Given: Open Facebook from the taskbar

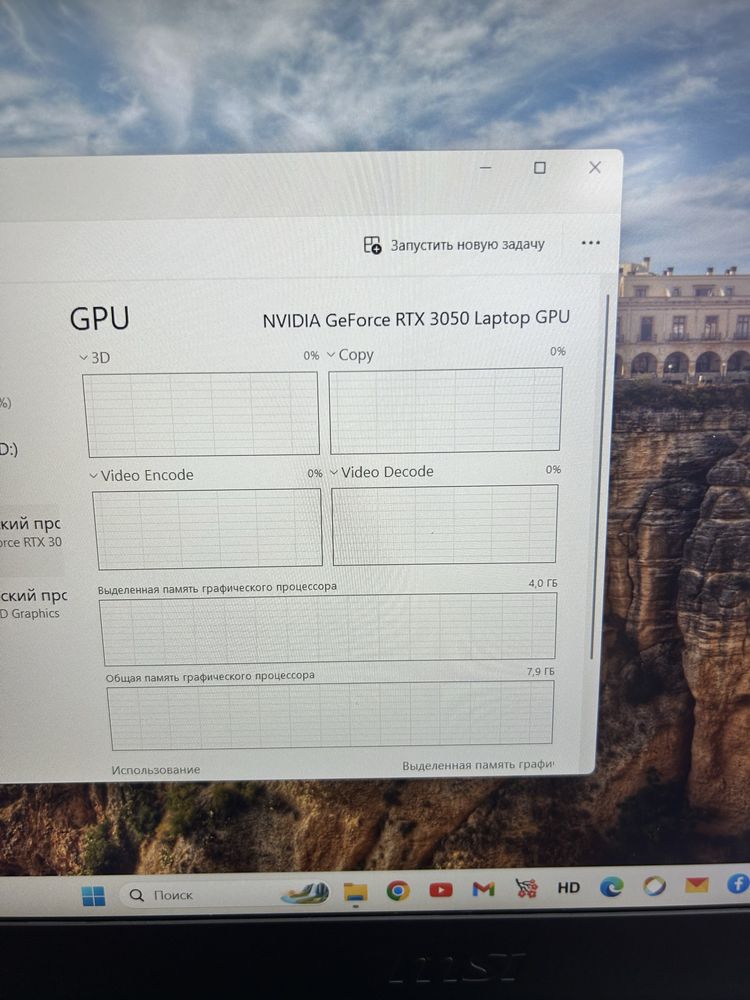Looking at the screenshot, I should click(739, 883).
